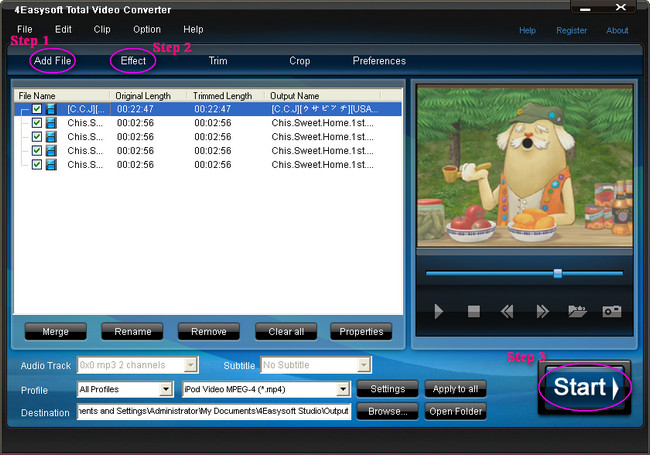Open the Clip menu
The height and width of the screenshot is (455, 650).
[x=102, y=29]
